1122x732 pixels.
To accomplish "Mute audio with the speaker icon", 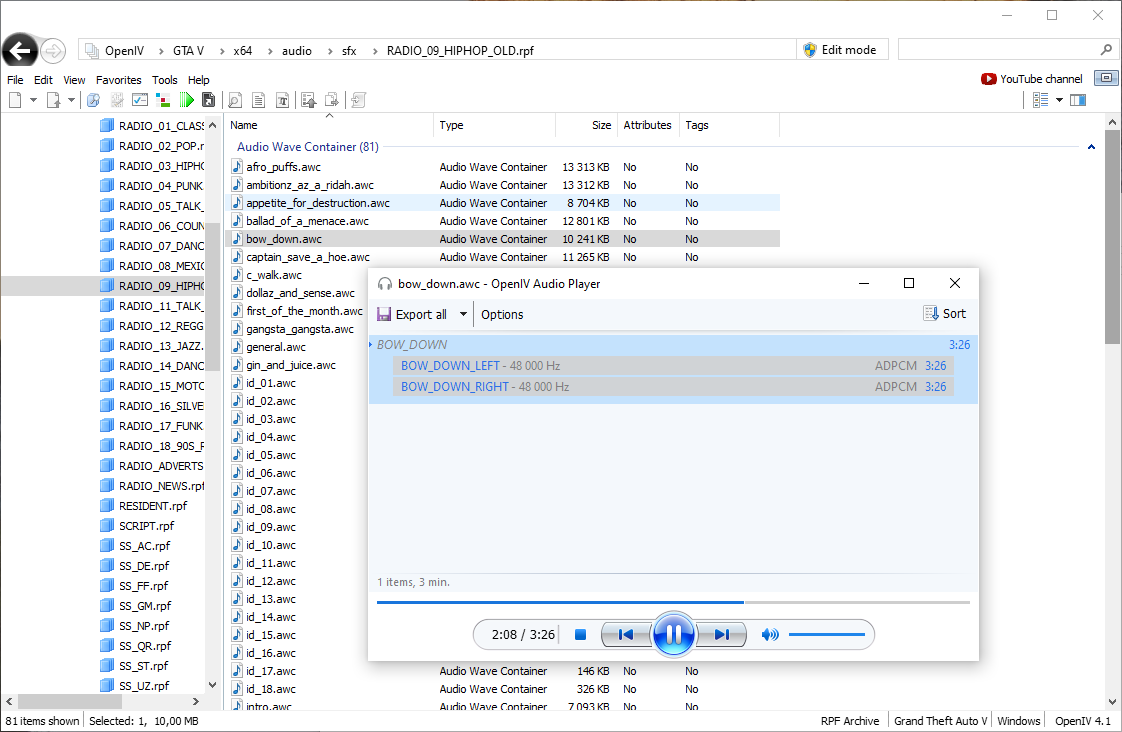I will (x=770, y=634).
